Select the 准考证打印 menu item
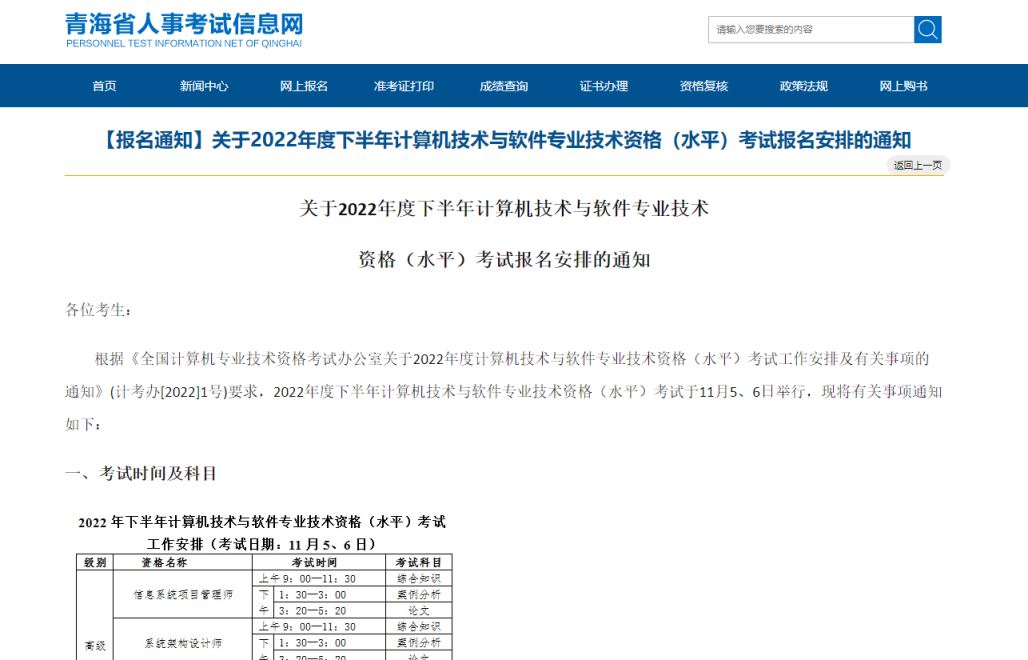 point(404,86)
